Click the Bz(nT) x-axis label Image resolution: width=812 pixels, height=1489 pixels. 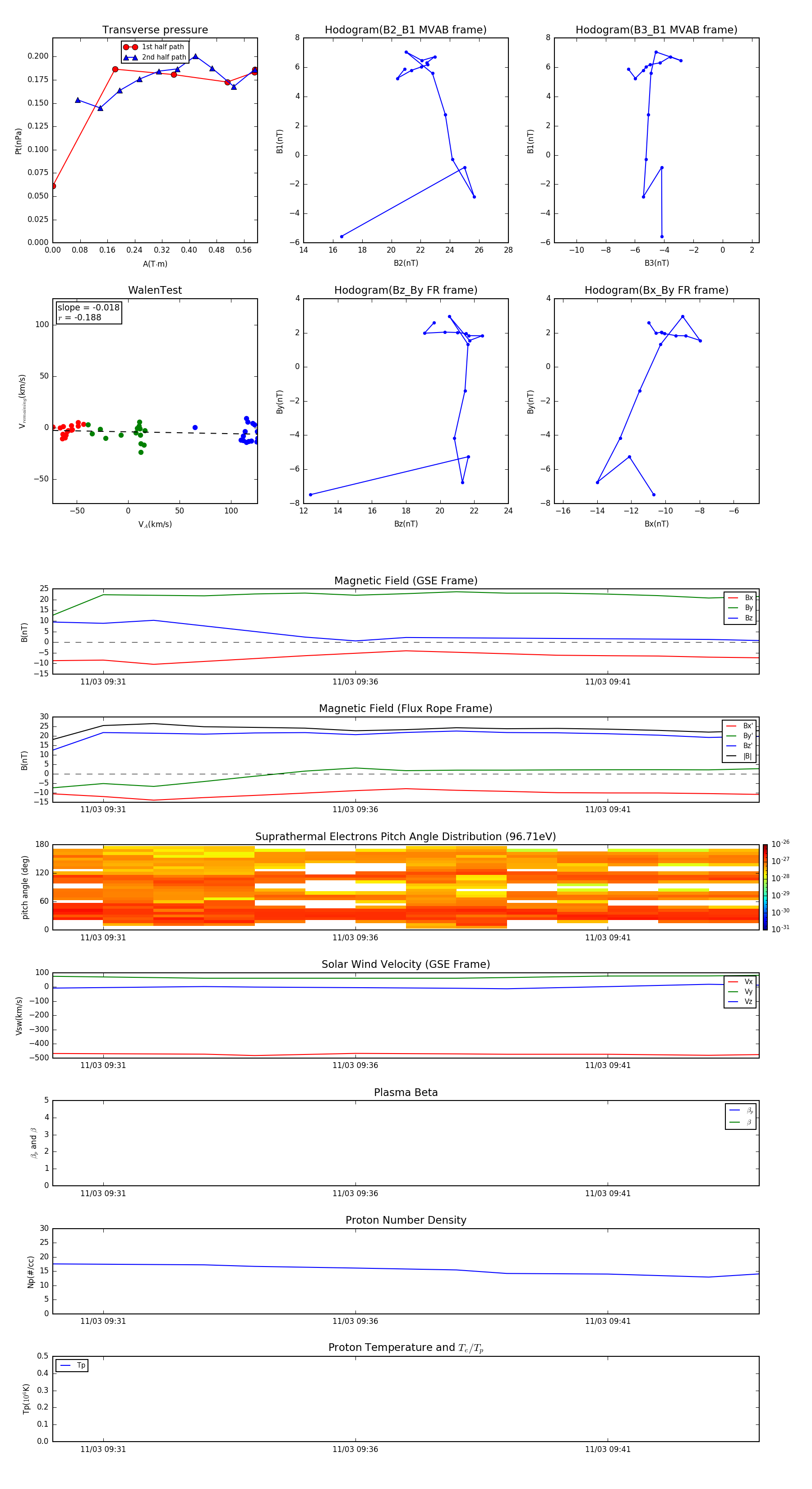coord(406,524)
